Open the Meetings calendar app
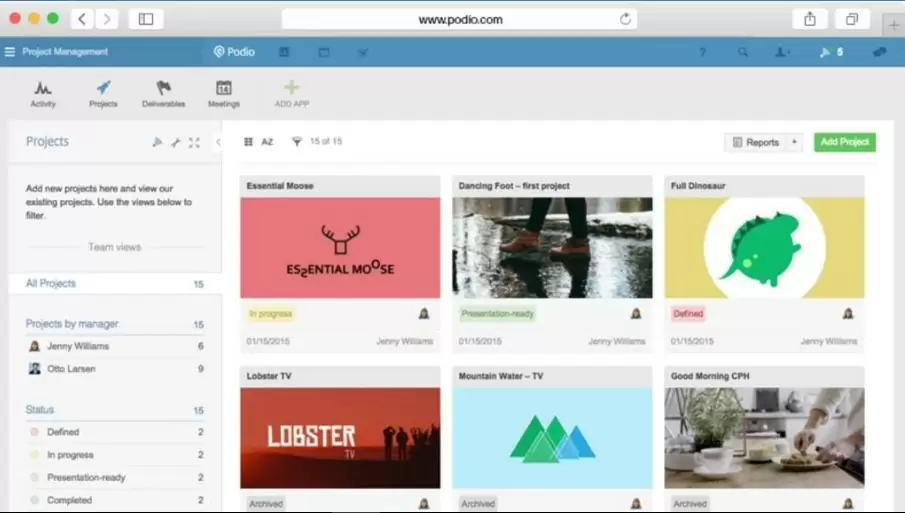The width and height of the screenshot is (905, 513). [224, 94]
